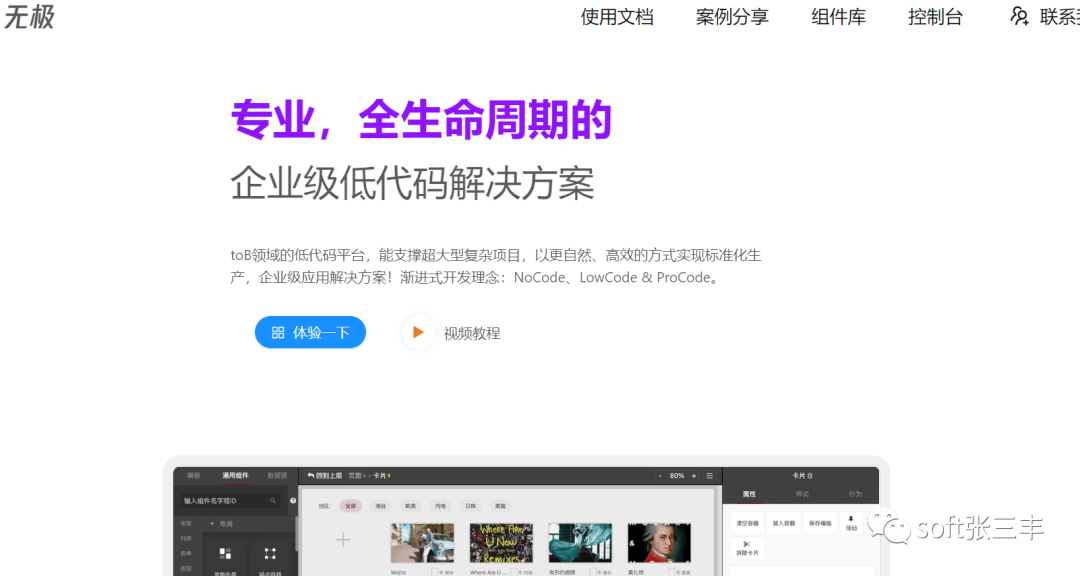The image size is (1080, 576).
Task: Click the 联系 contact person icon
Action: click(1019, 17)
